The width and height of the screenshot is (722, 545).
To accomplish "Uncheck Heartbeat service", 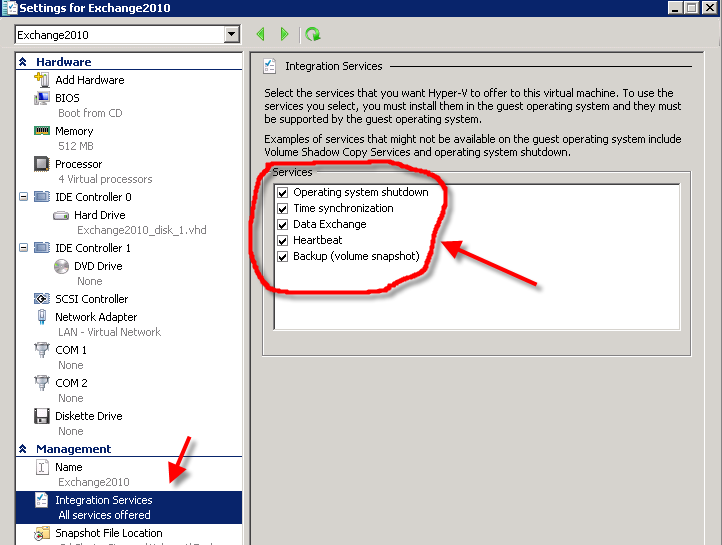I will click(x=282, y=240).
